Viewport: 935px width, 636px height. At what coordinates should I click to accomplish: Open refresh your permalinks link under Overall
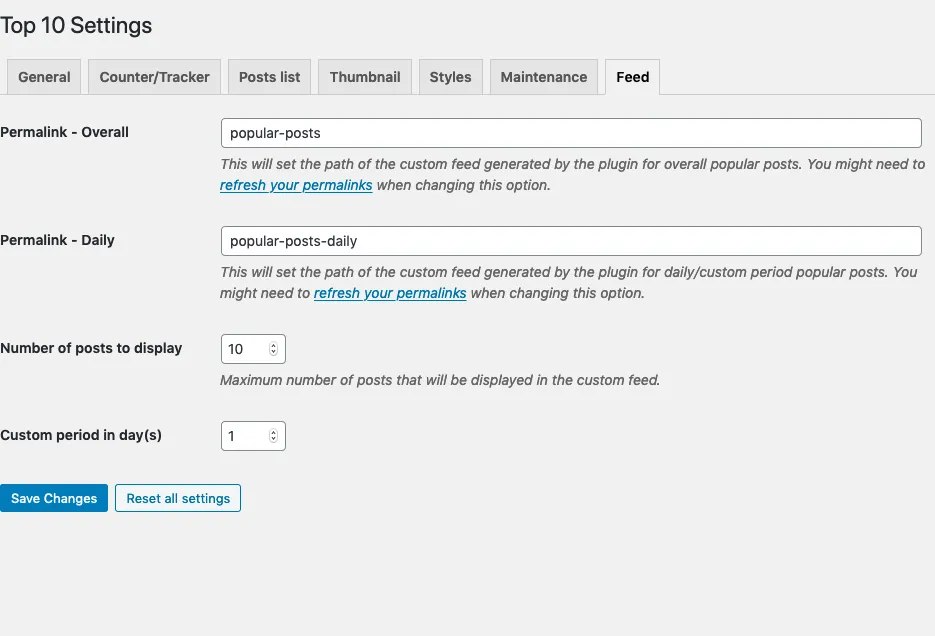point(296,186)
